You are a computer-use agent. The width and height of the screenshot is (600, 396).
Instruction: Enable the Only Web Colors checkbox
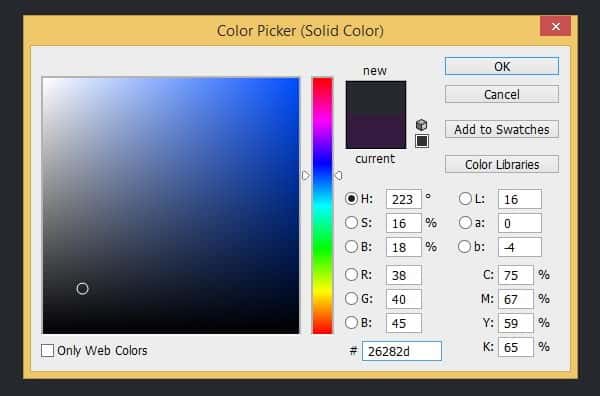[x=47, y=350]
